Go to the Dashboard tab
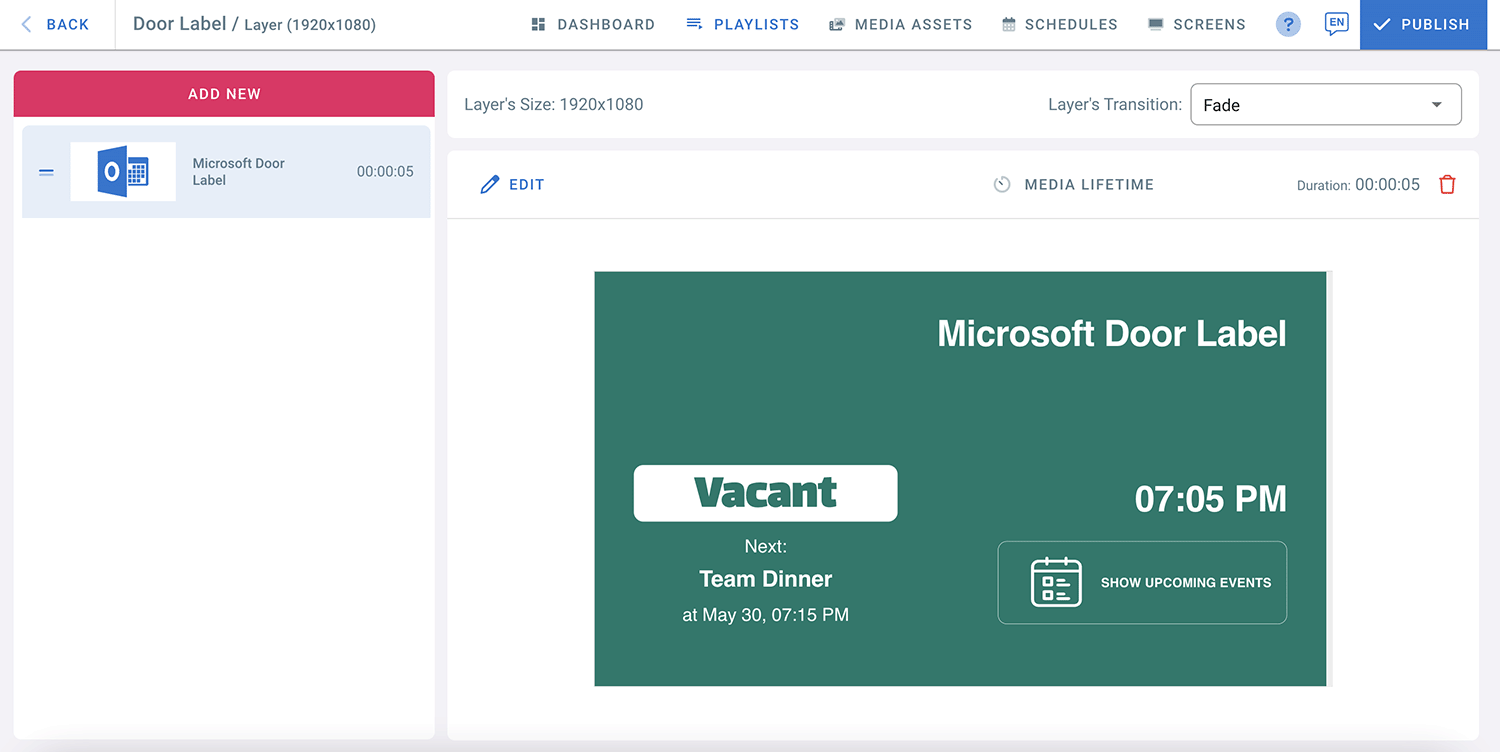Viewport: 1500px width, 752px height. pyautogui.click(x=593, y=25)
